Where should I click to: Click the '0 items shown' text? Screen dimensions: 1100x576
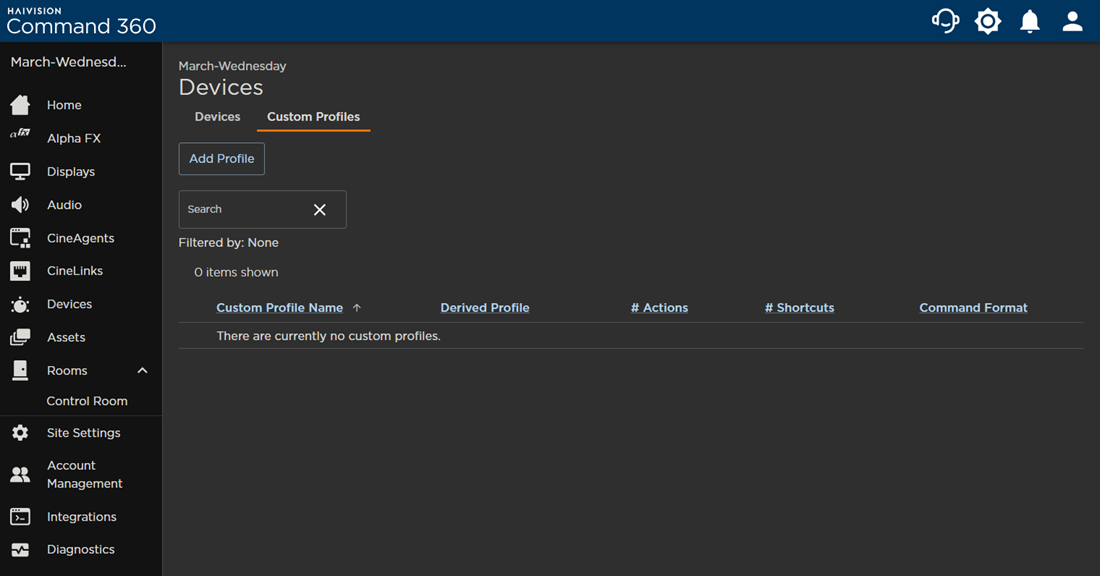click(236, 272)
